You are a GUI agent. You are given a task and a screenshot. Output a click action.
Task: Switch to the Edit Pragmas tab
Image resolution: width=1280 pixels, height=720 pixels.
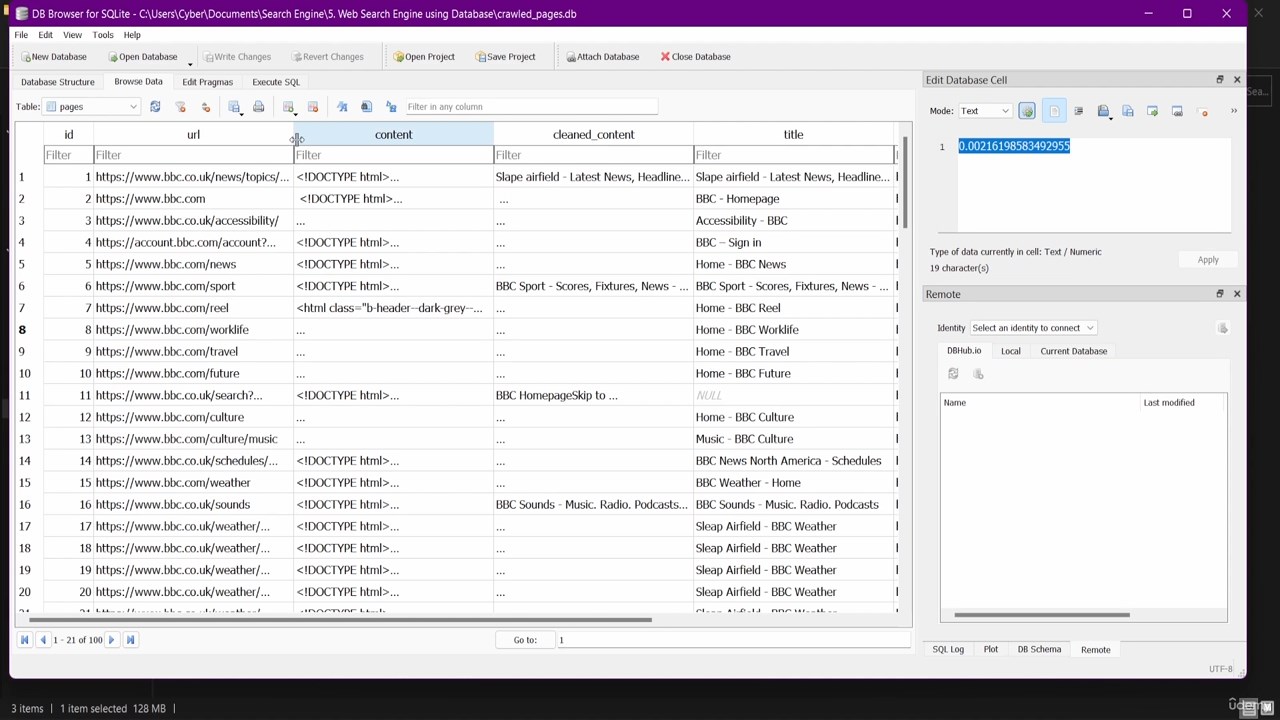point(207,82)
